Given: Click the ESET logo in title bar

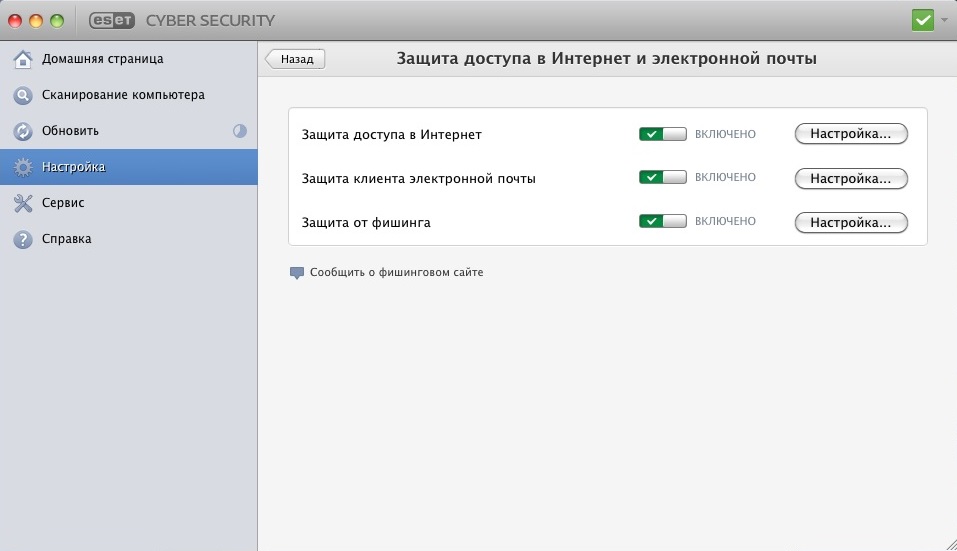Looking at the screenshot, I should [x=112, y=20].
